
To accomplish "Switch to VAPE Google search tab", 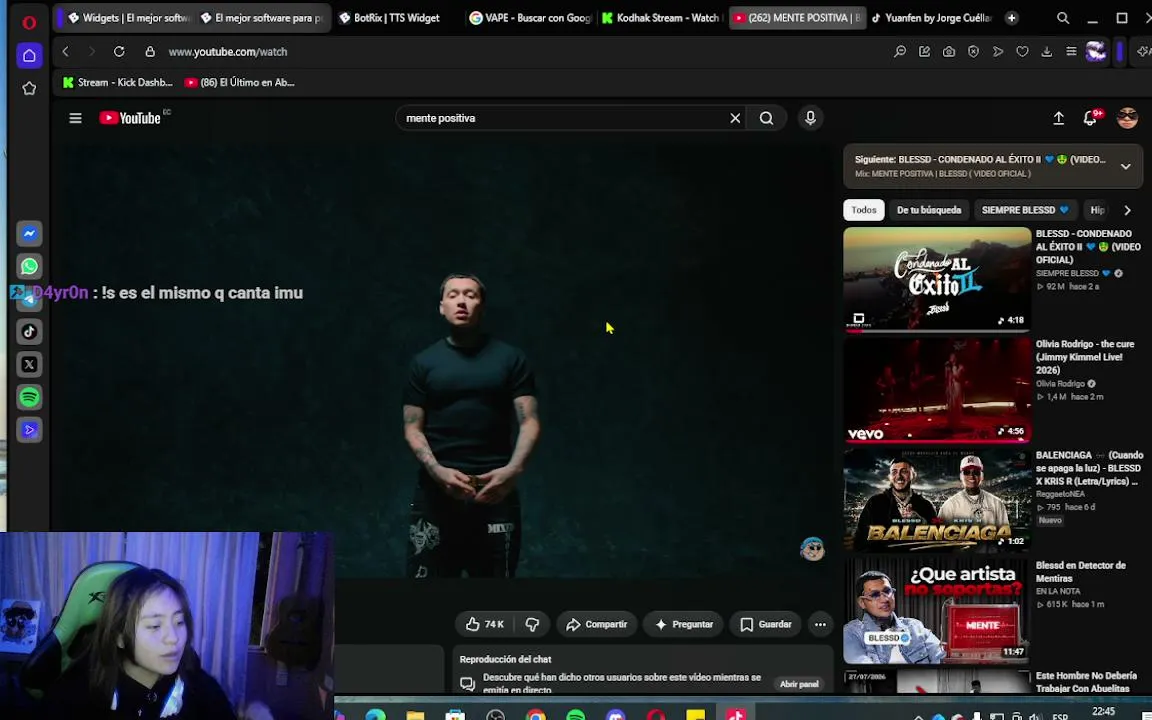I will point(530,18).
